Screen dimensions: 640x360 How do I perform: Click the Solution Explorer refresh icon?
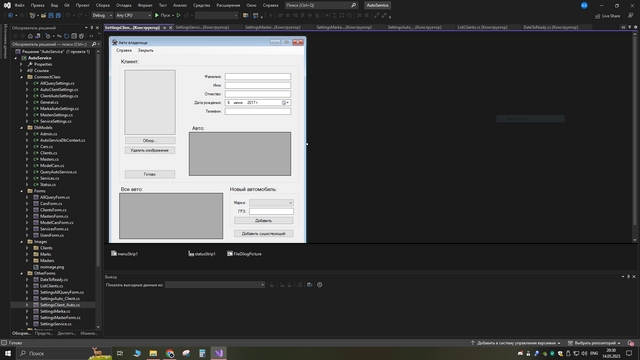pyautogui.click(x=66, y=36)
